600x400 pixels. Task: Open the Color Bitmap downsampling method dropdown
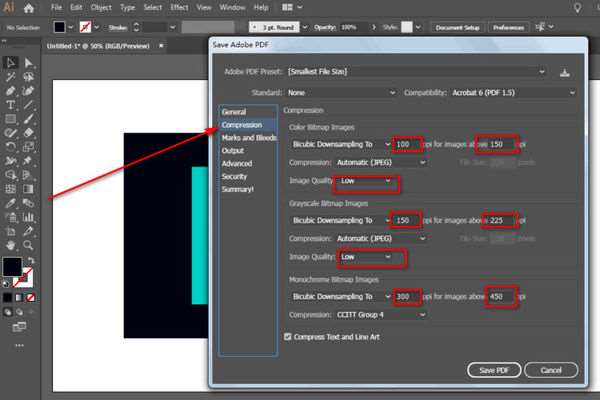pyautogui.click(x=341, y=144)
